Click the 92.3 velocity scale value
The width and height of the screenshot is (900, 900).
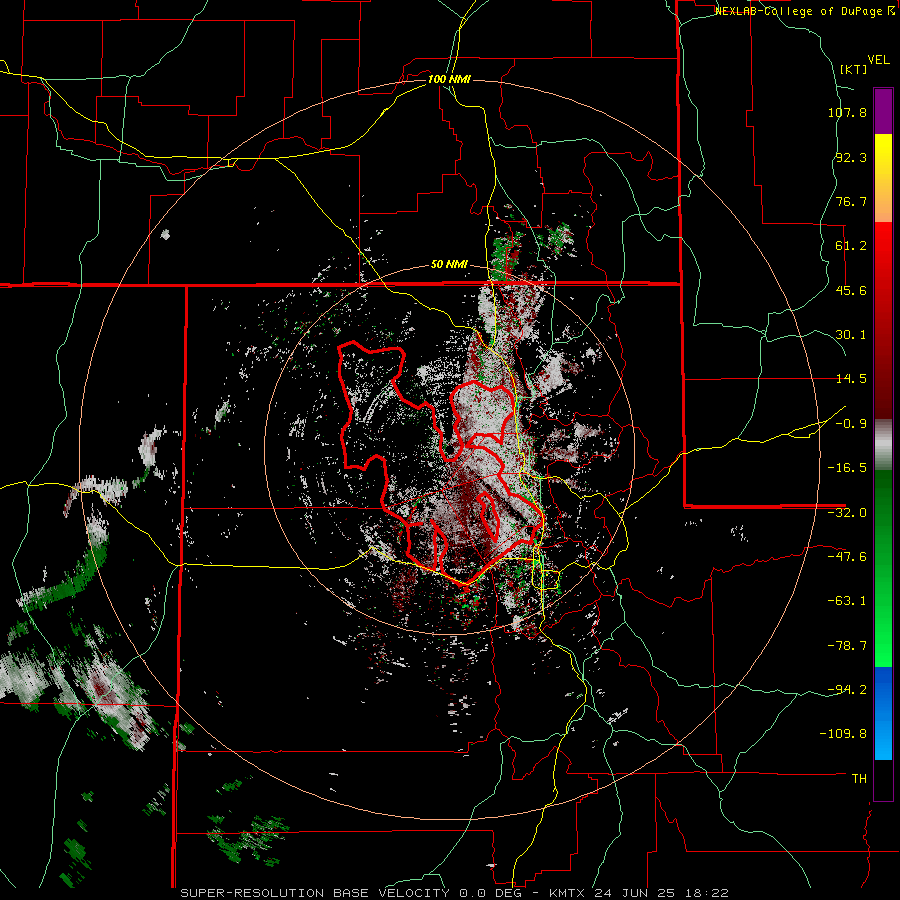pyautogui.click(x=851, y=157)
